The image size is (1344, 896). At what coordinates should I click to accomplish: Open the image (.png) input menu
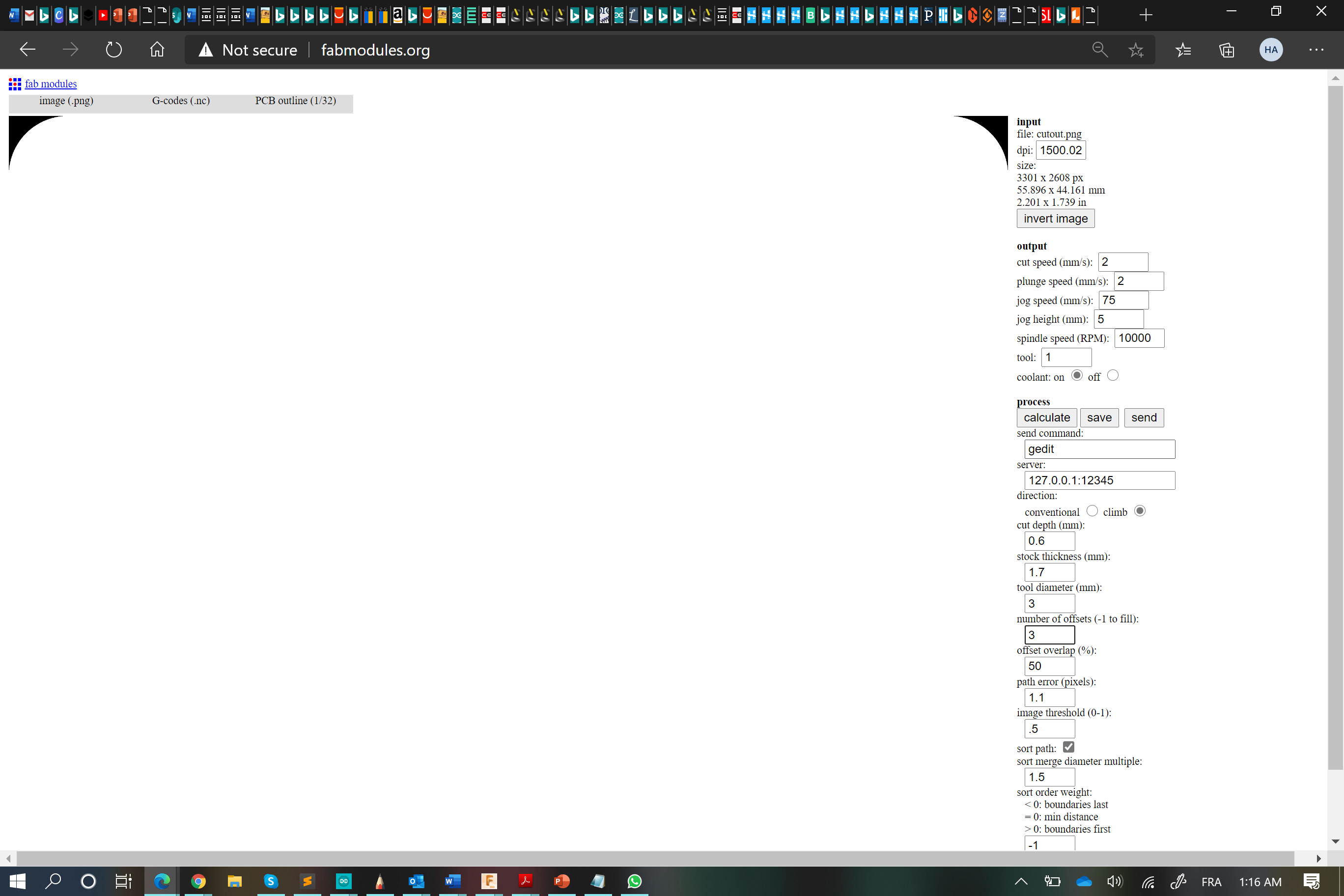point(66,101)
